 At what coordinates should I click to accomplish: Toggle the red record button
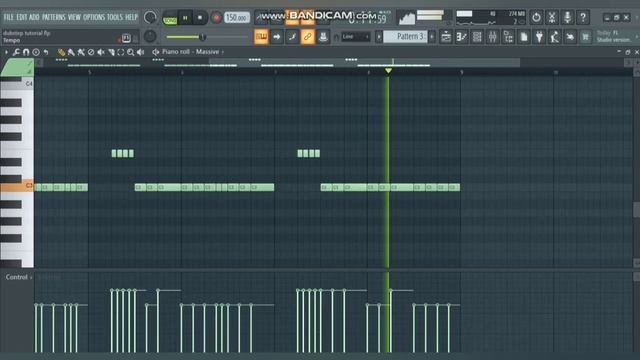(216, 18)
